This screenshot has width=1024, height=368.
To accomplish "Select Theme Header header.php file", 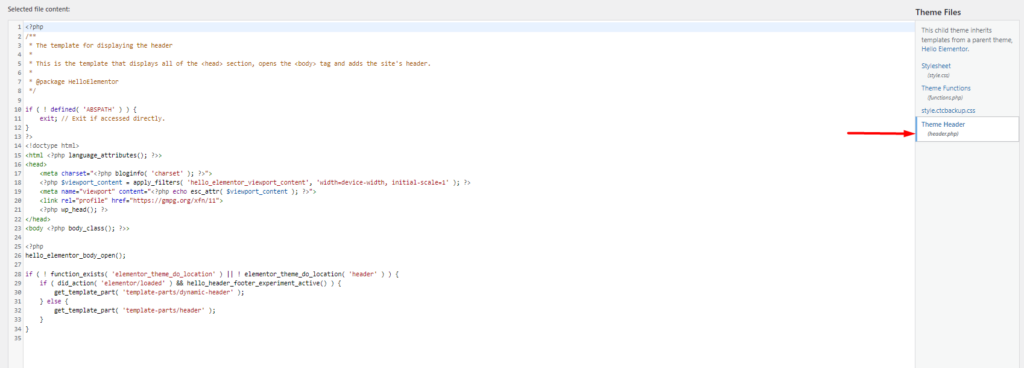I will click(967, 129).
